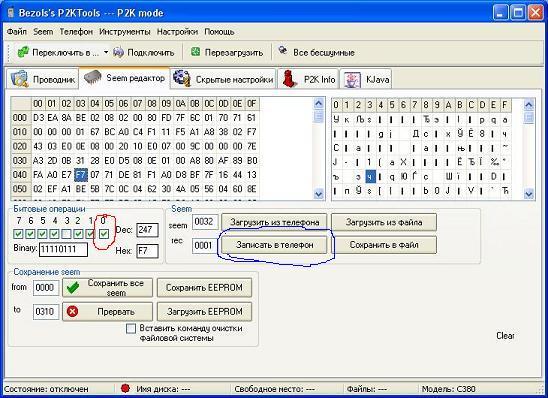Click Загрузить из файла button

click(x=384, y=222)
